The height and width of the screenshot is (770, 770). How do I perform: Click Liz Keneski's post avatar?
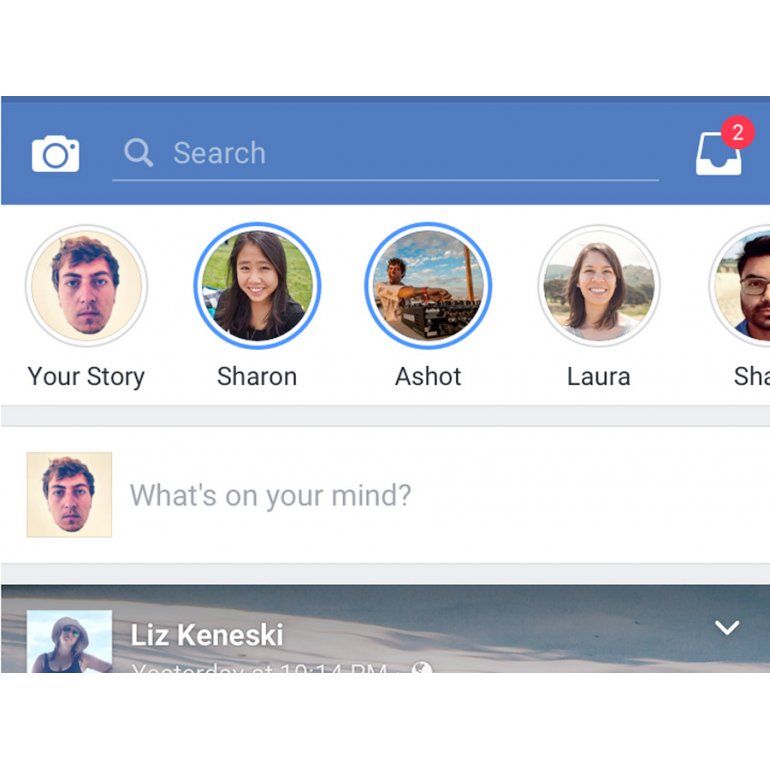tap(69, 641)
